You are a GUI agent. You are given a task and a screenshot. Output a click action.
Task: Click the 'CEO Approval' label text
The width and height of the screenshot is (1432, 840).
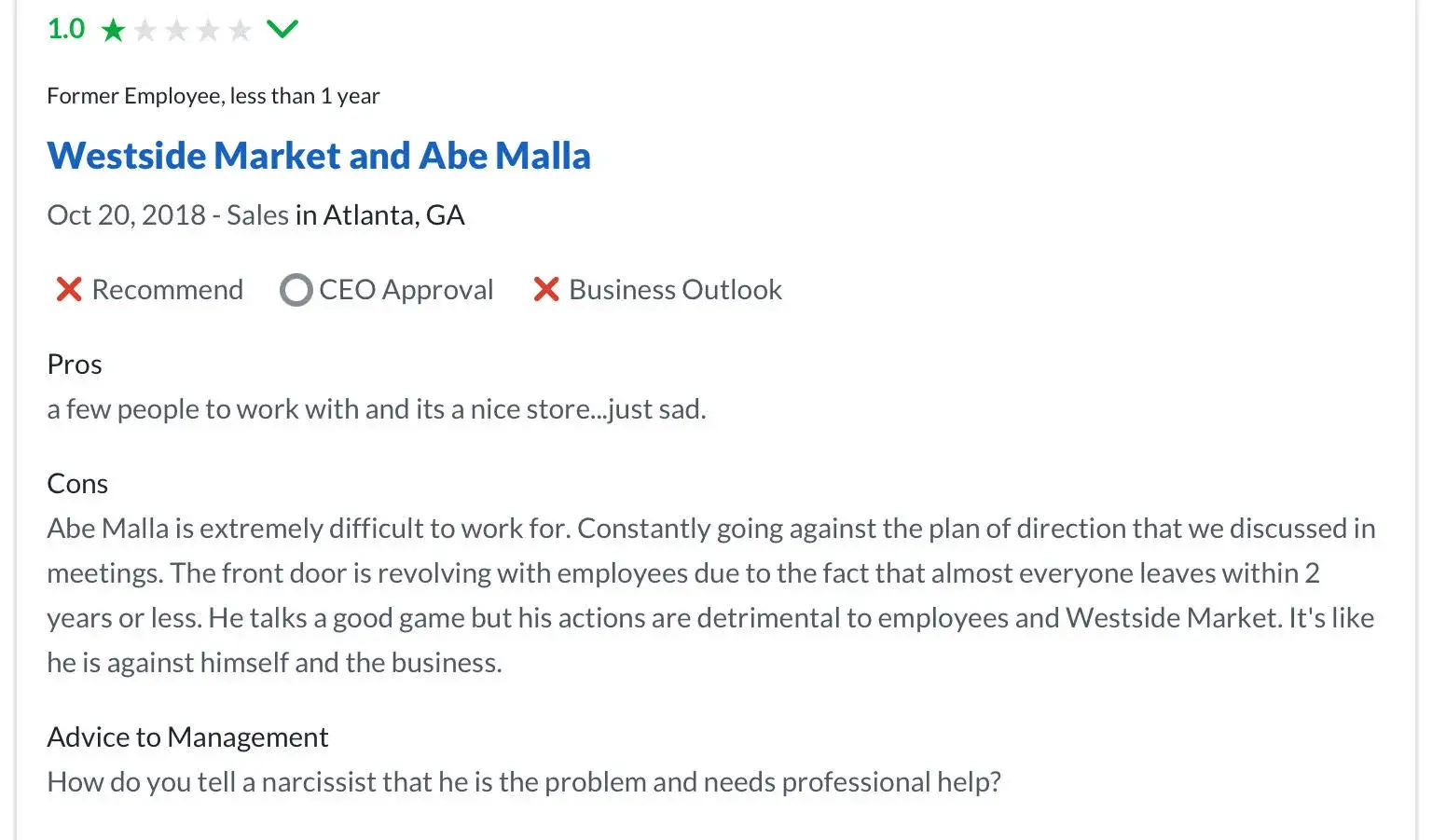pyautogui.click(x=406, y=290)
